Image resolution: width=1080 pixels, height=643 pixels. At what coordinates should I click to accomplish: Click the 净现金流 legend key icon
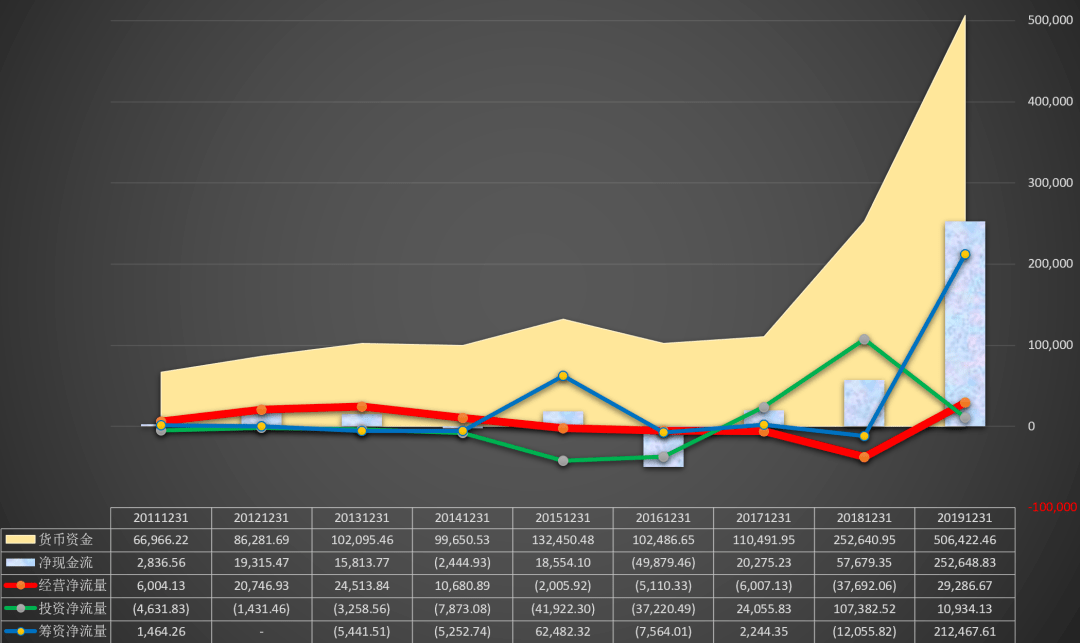pyautogui.click(x=20, y=562)
